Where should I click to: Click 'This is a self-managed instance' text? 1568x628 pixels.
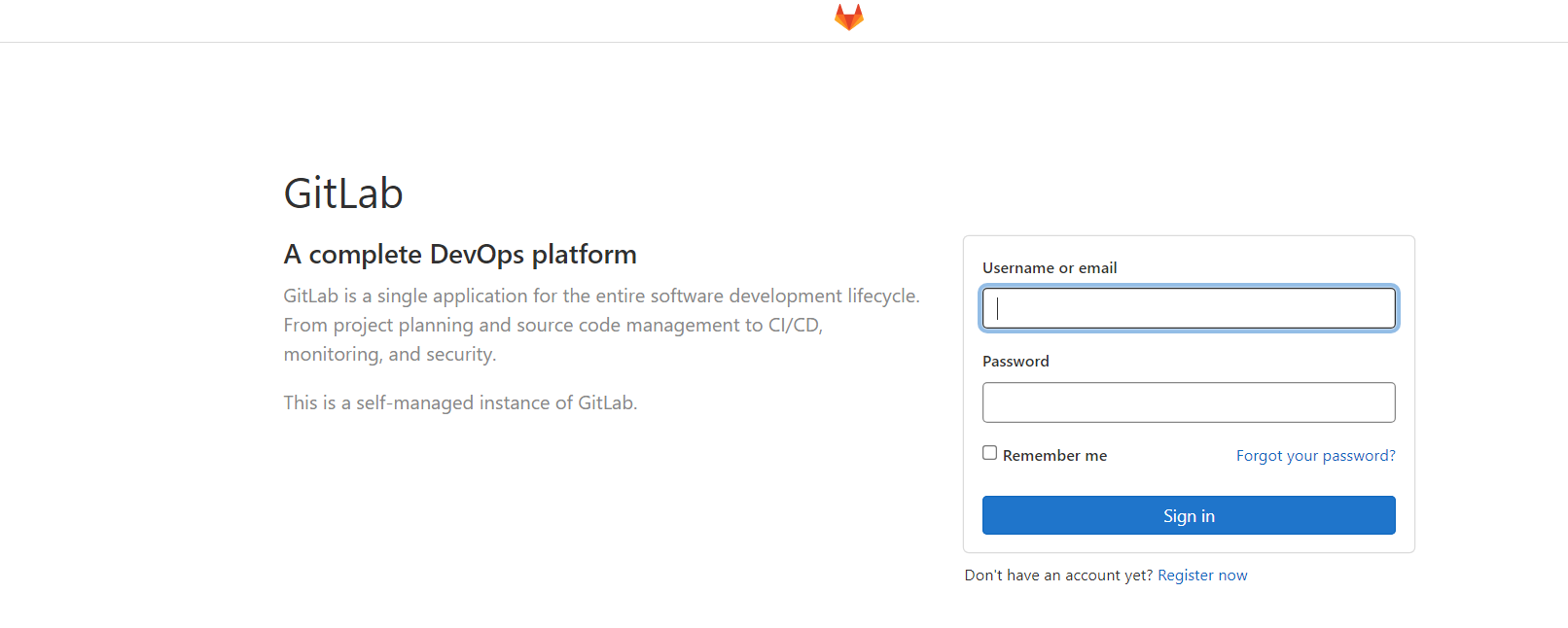coord(460,402)
